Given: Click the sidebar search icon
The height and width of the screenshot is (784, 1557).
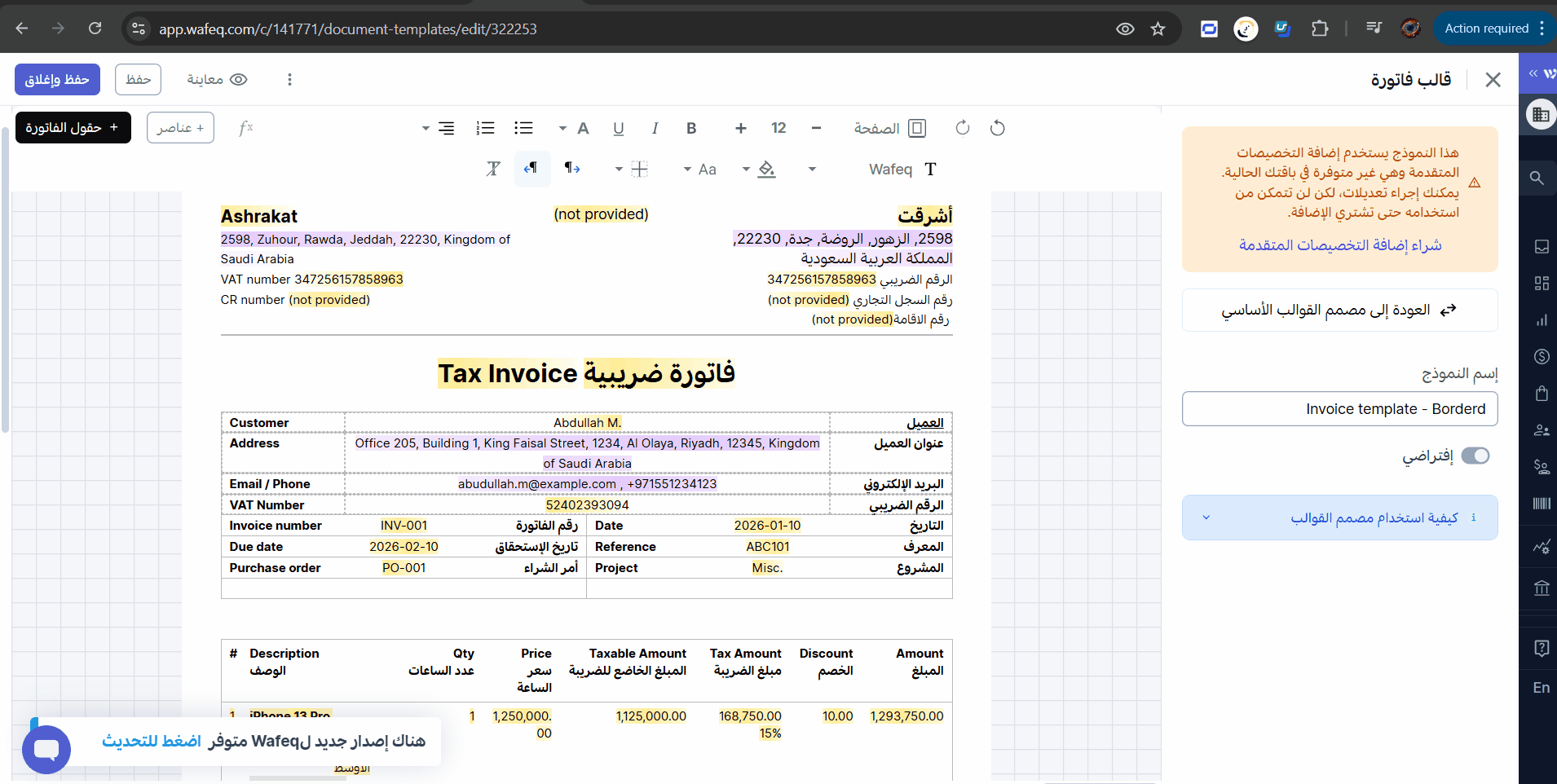Looking at the screenshot, I should click(x=1537, y=178).
